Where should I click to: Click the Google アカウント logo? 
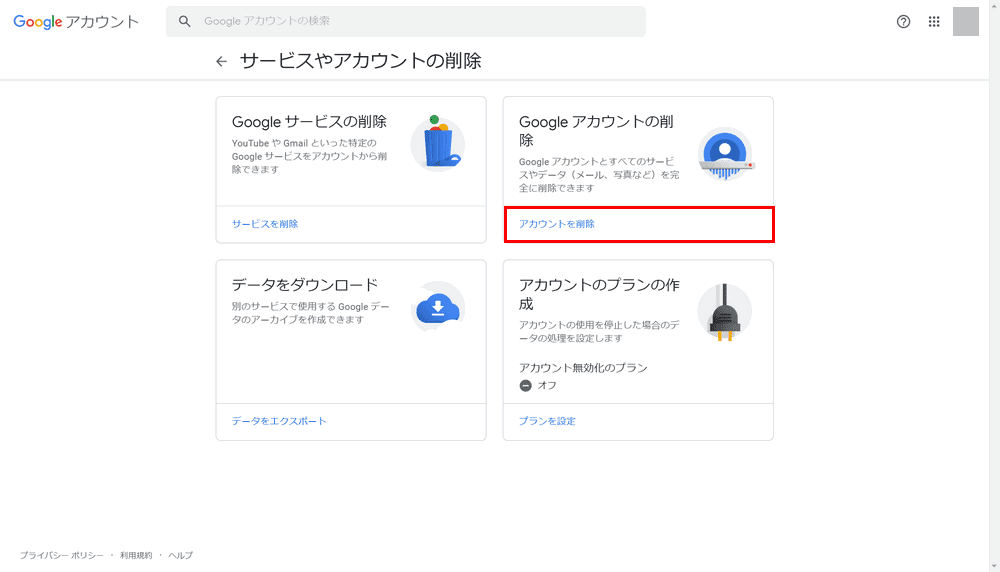76,22
